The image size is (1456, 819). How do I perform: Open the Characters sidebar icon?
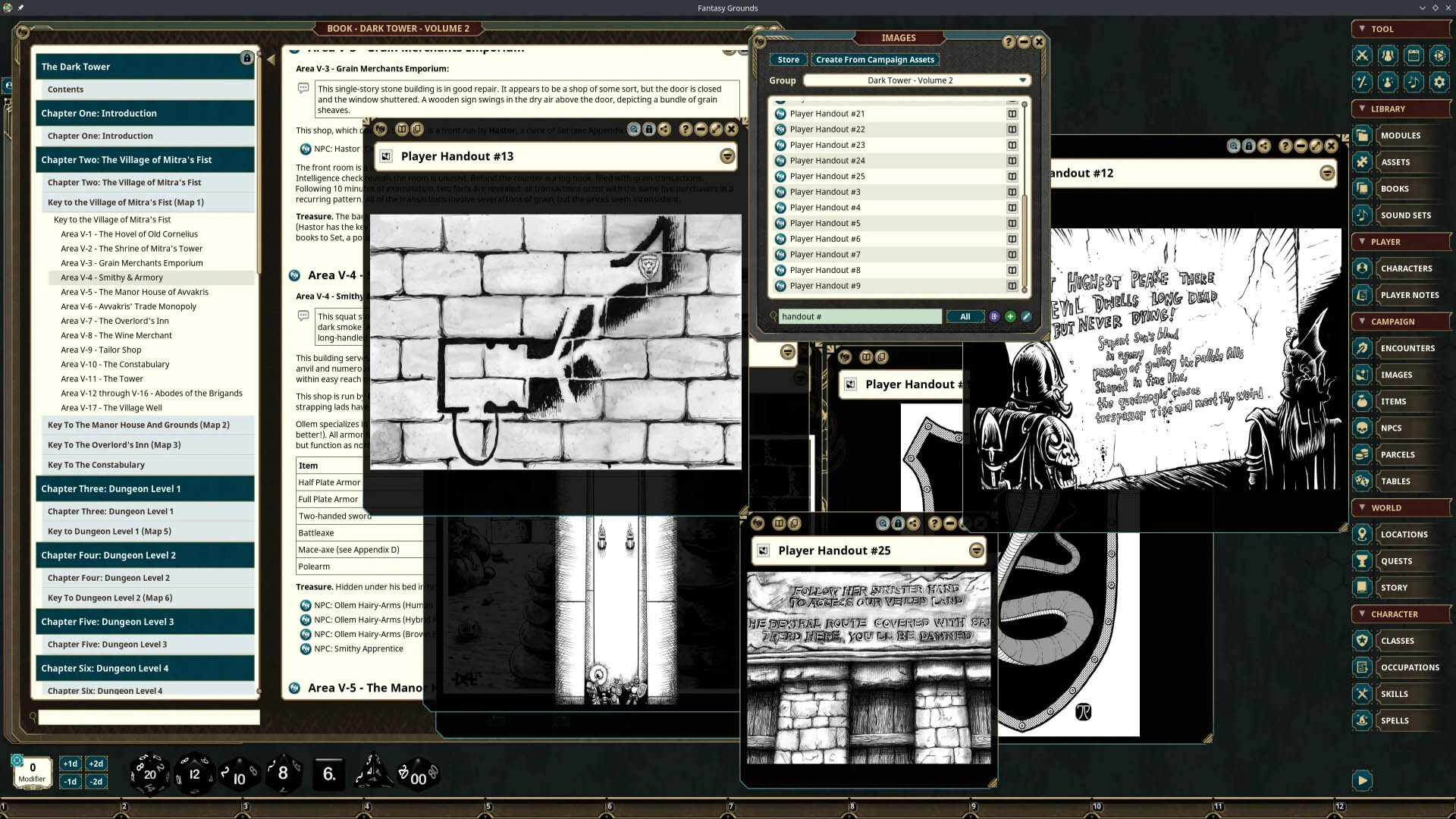1363,268
